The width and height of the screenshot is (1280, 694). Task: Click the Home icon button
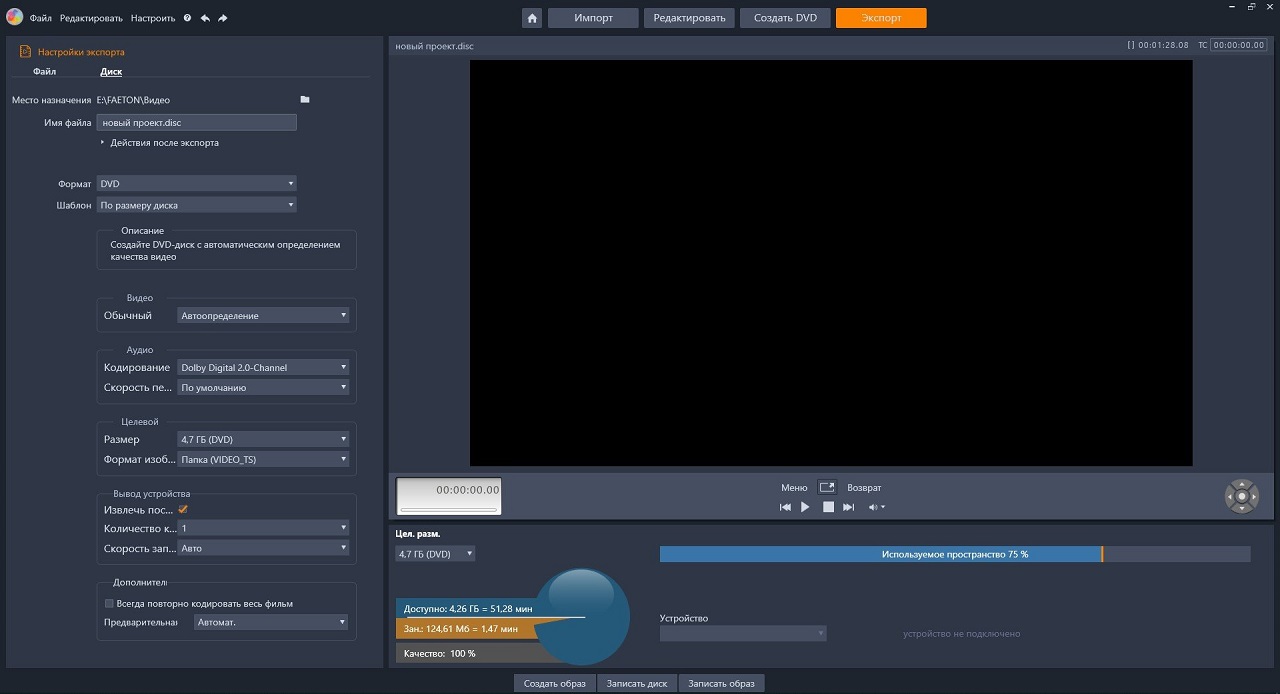(533, 18)
